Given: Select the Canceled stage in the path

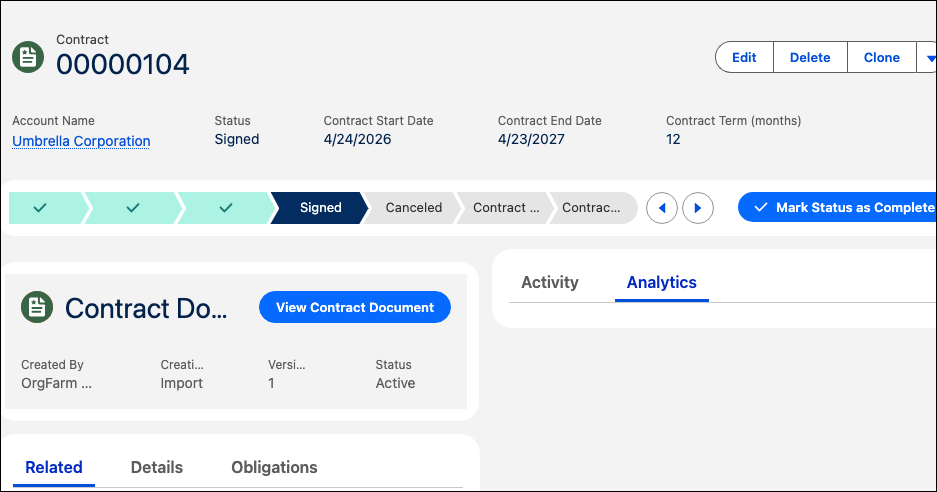Looking at the screenshot, I should [414, 207].
